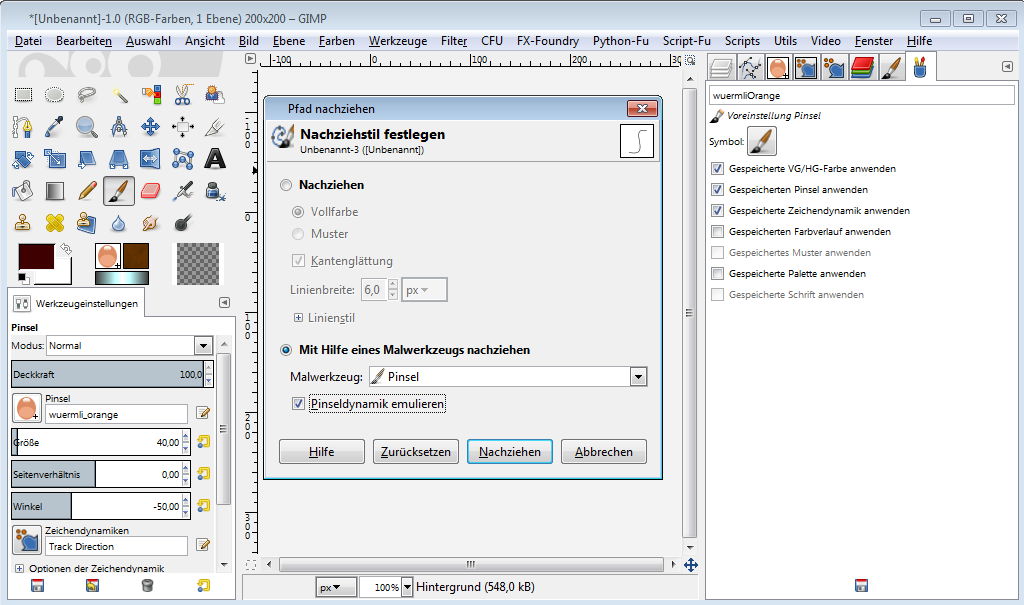Click the active pattern thumbnail in toolbox
The image size is (1024, 605).
[x=136, y=256]
